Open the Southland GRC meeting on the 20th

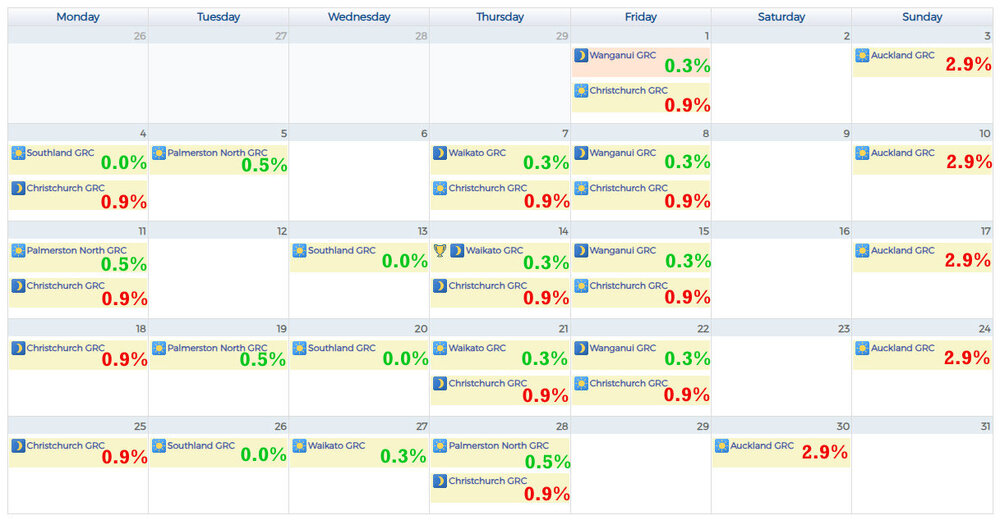pos(342,348)
